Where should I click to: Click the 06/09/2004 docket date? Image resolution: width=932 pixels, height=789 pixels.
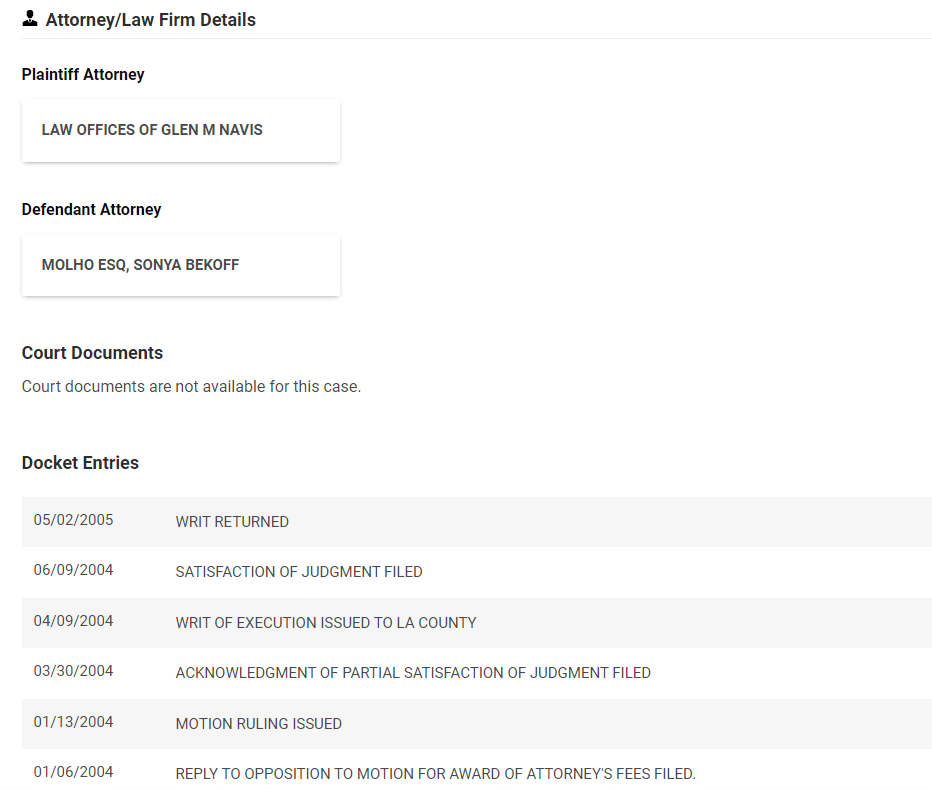pyautogui.click(x=73, y=570)
